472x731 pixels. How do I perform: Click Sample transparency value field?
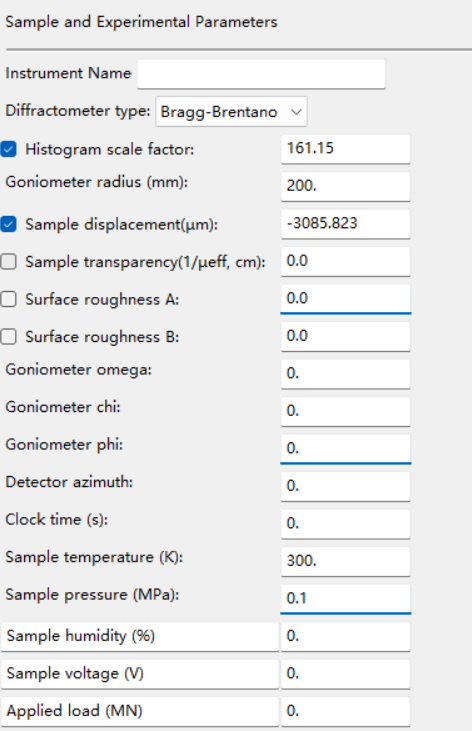tap(346, 261)
